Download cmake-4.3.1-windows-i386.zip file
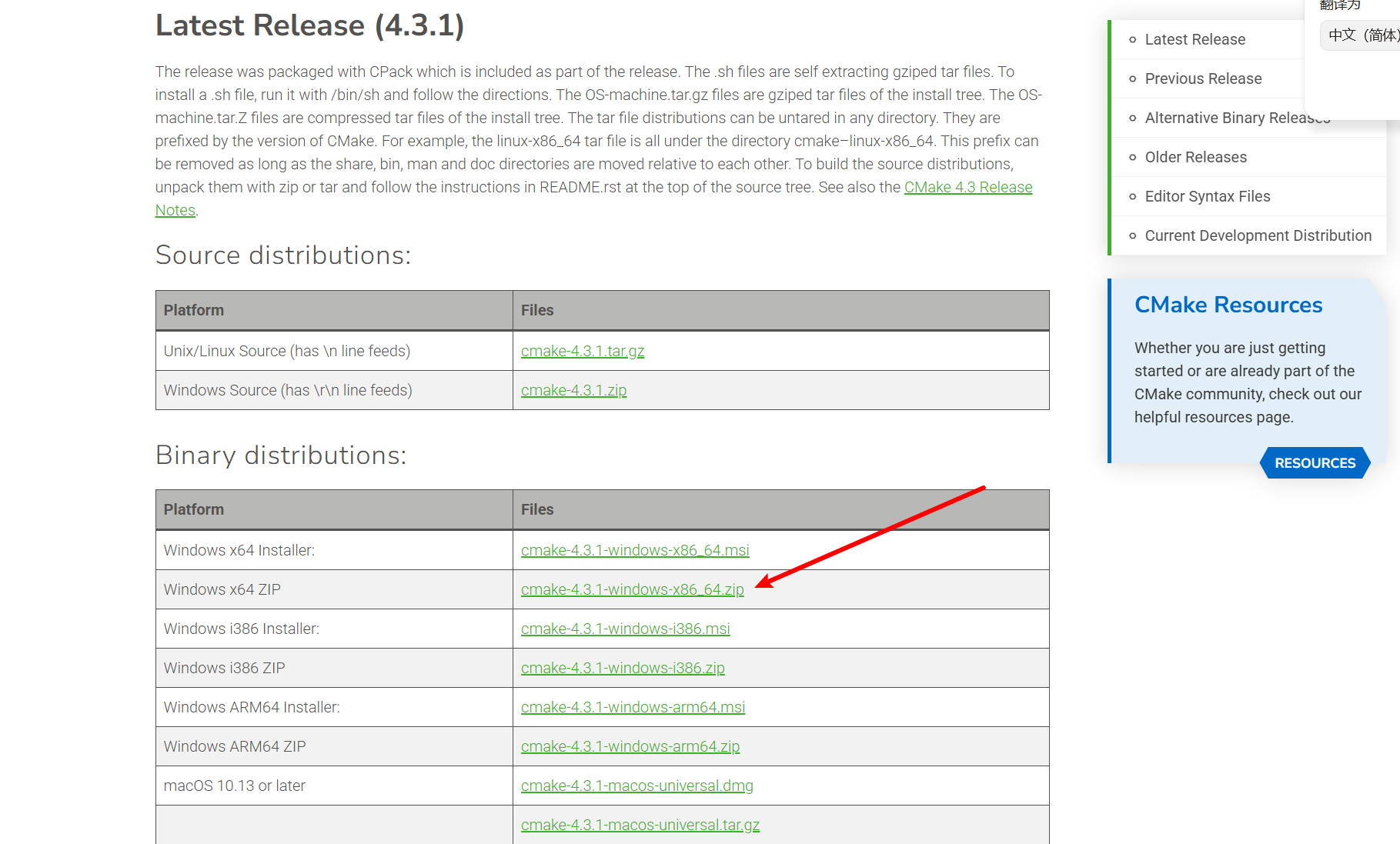Viewport: 1400px width, 844px height. pos(623,668)
